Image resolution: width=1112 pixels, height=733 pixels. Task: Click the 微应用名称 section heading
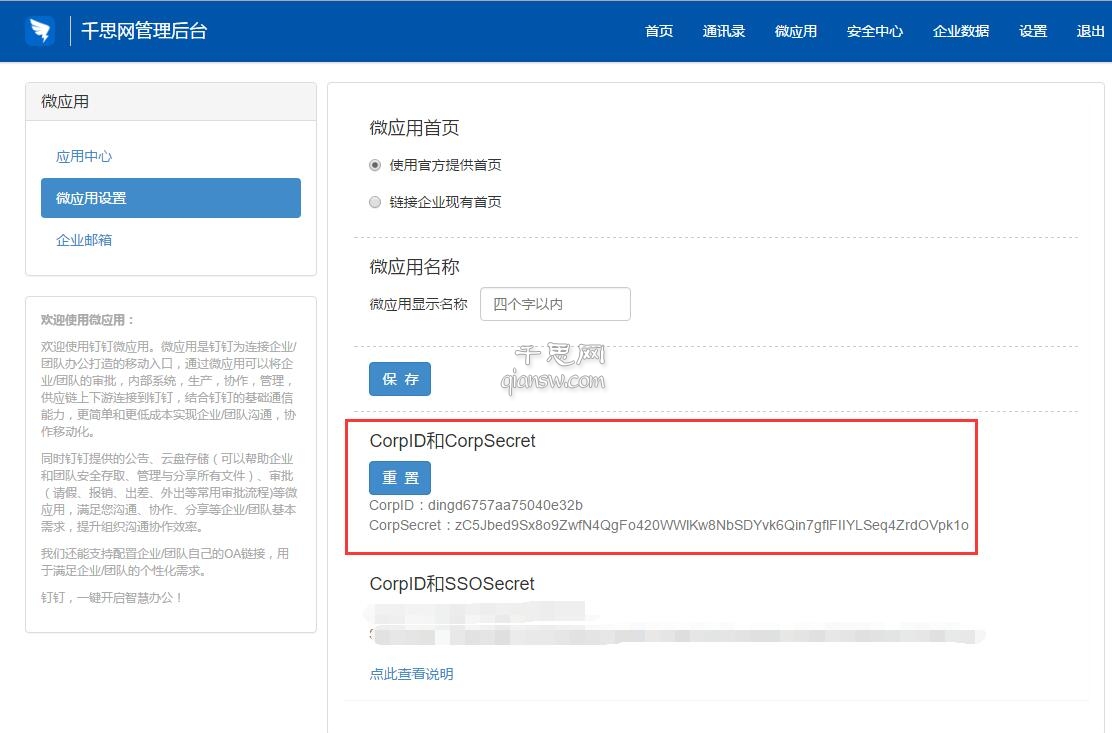(x=414, y=267)
